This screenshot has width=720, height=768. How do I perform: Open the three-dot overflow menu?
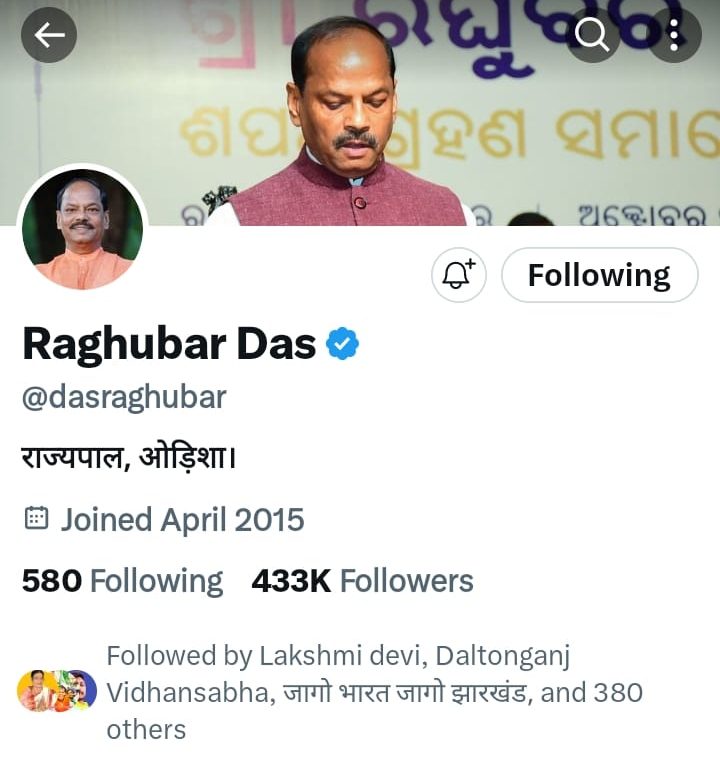point(674,35)
